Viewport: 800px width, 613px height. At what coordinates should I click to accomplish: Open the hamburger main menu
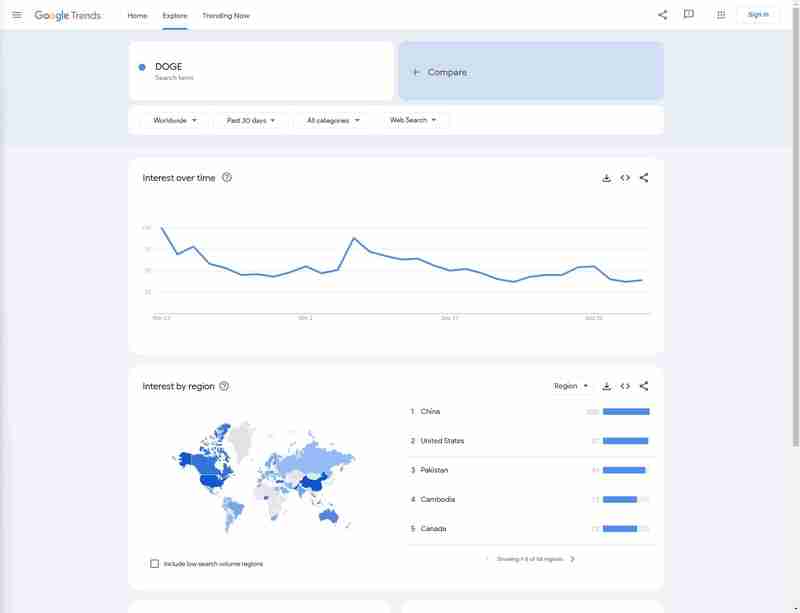point(17,15)
